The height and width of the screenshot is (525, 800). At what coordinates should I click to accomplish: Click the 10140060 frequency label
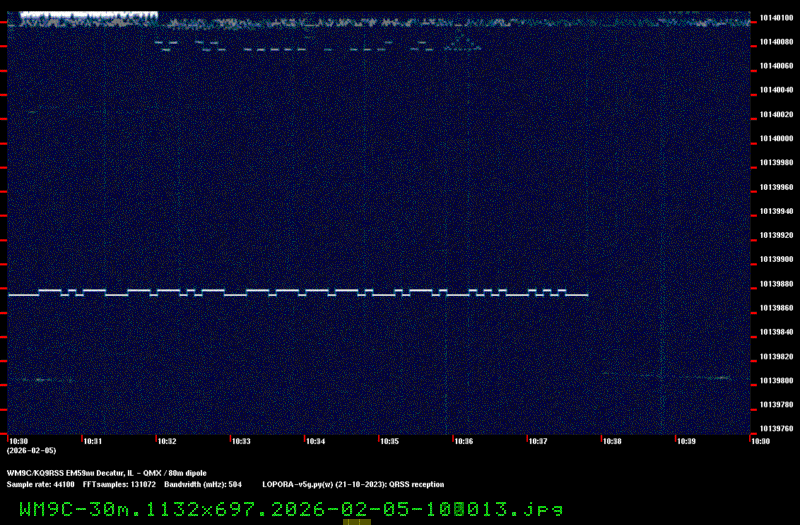coord(776,66)
